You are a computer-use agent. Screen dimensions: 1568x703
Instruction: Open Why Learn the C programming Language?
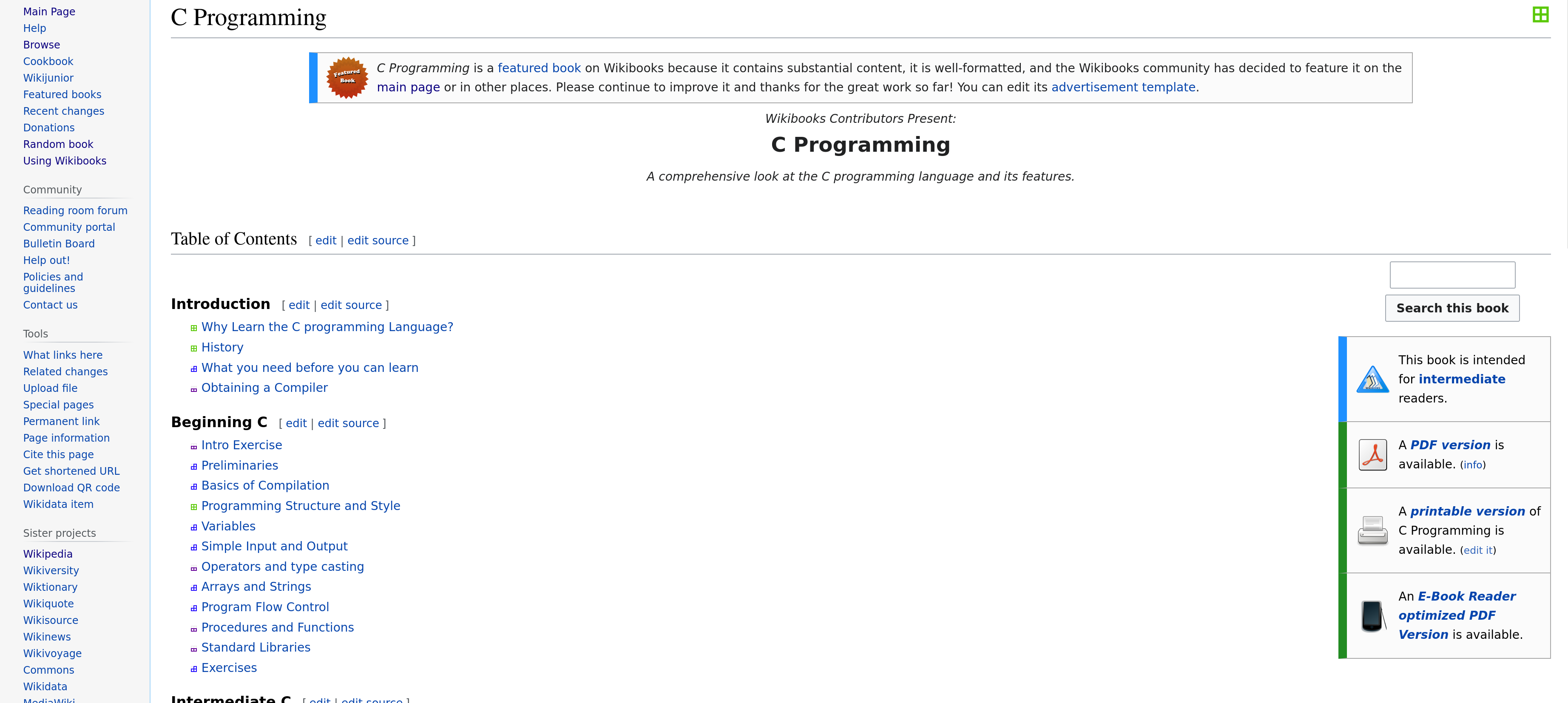pos(327,327)
